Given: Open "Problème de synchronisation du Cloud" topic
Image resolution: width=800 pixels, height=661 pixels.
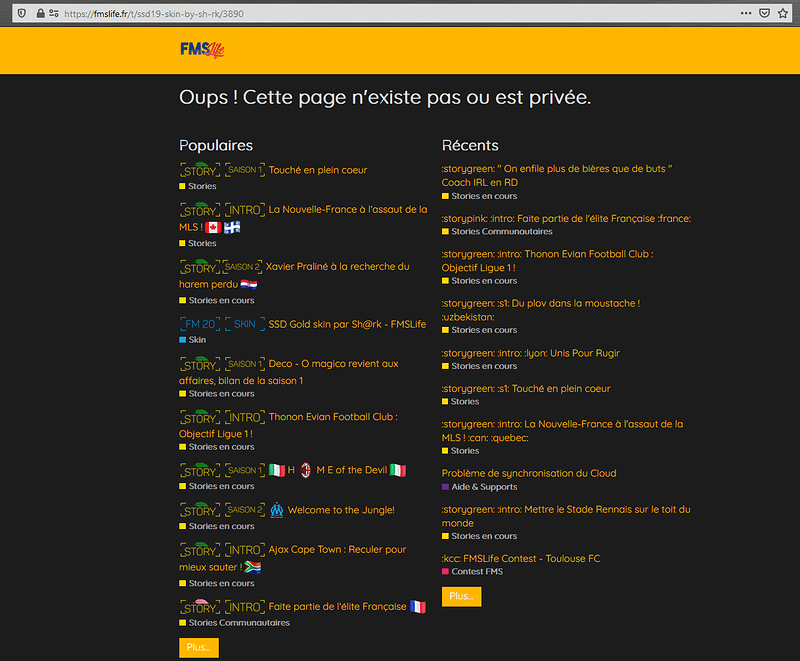Looking at the screenshot, I should (529, 473).
